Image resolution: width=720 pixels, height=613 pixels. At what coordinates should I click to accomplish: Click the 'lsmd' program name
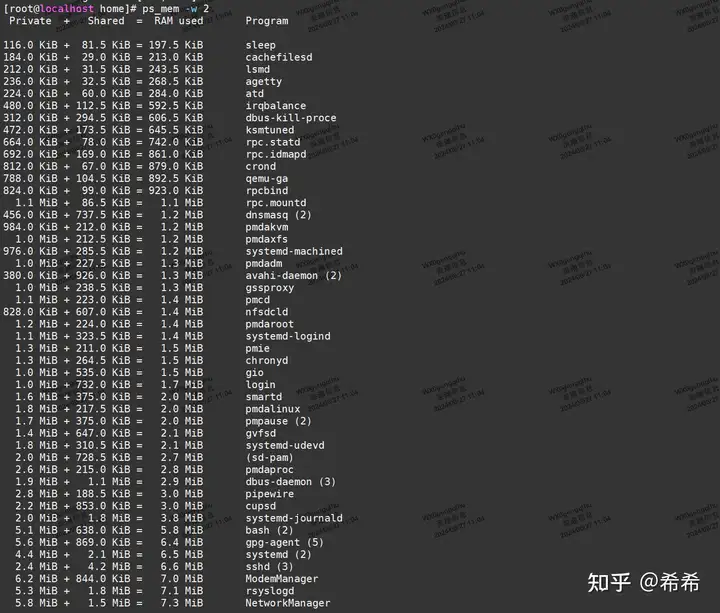(258, 69)
